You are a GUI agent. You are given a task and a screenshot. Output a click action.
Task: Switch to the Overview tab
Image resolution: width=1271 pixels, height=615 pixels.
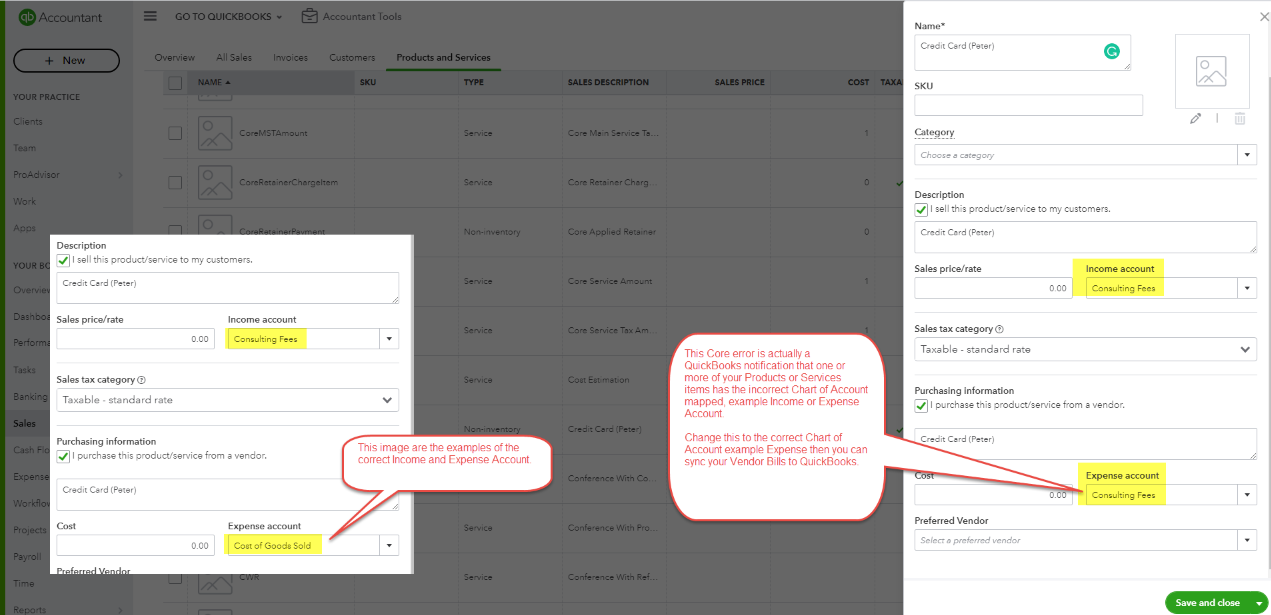(174, 58)
